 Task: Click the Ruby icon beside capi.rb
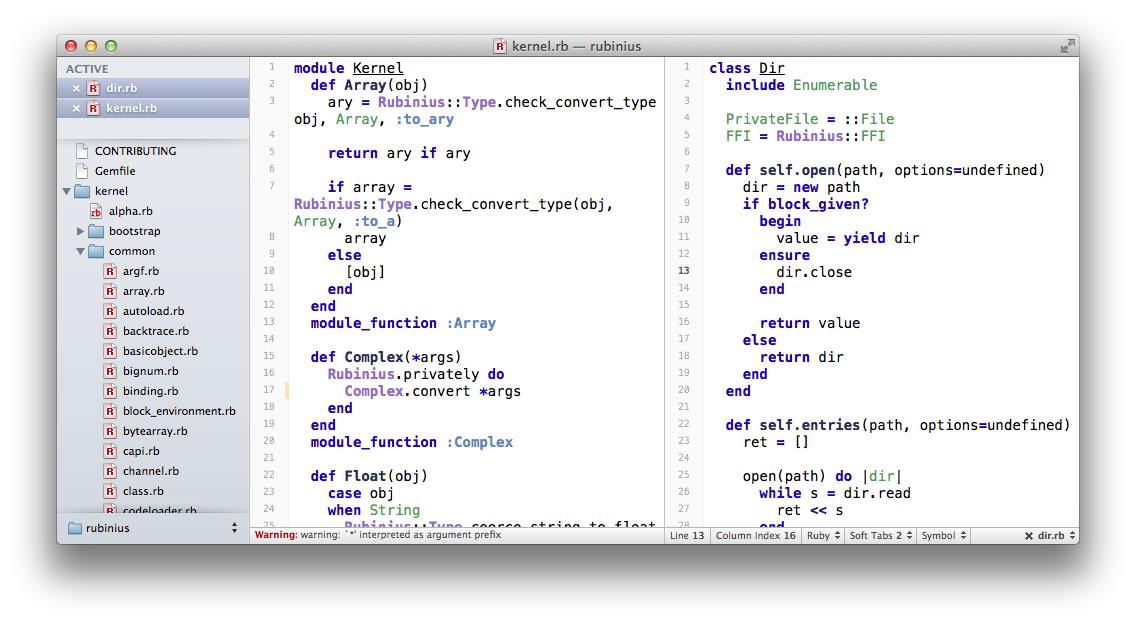point(110,451)
